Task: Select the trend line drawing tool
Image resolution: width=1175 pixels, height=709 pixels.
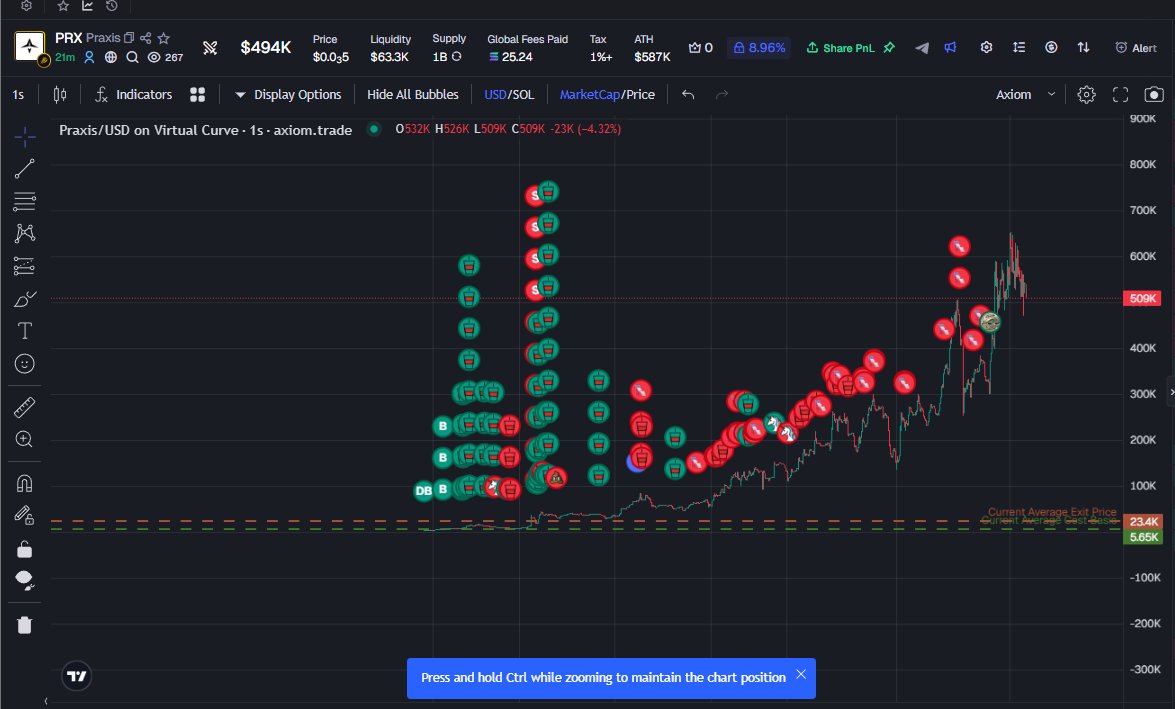Action: [25, 169]
